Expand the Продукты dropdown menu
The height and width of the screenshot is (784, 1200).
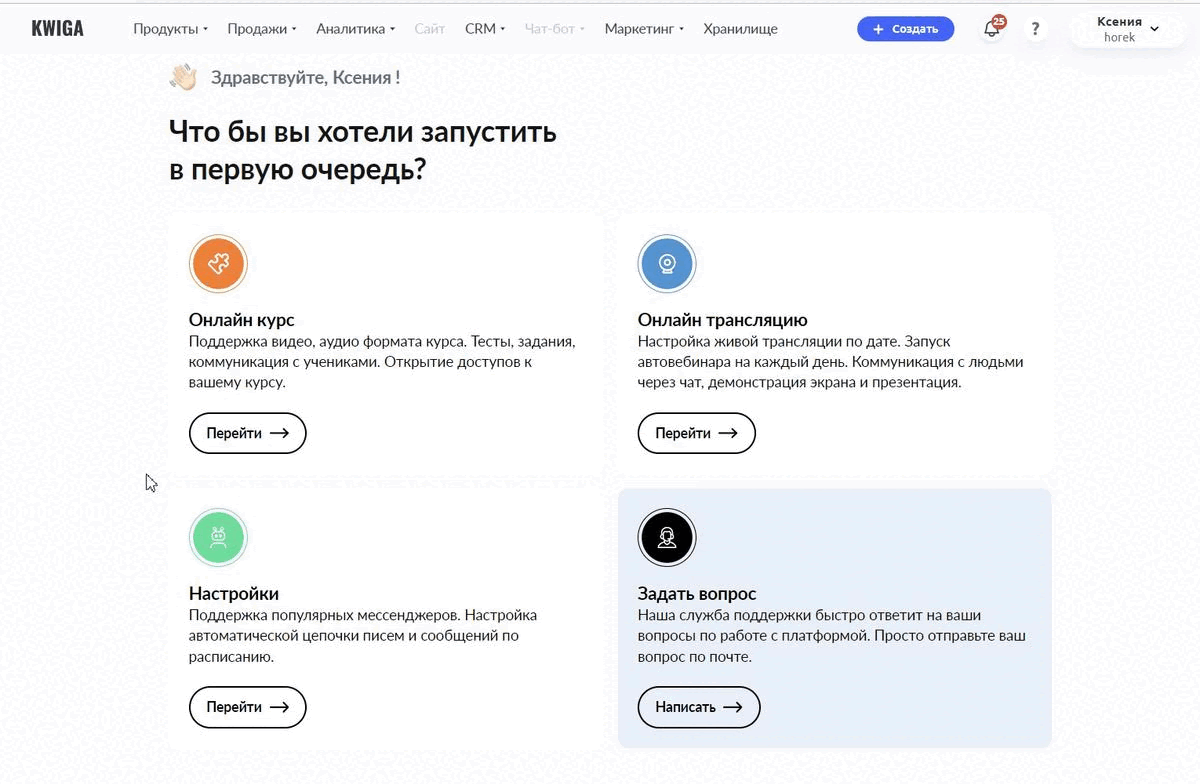(x=170, y=29)
